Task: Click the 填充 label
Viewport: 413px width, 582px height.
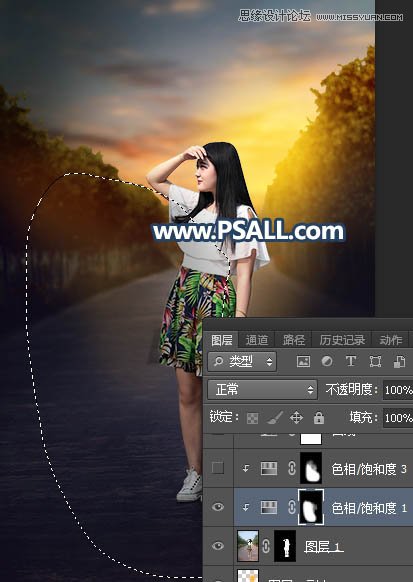Action: 363,418
